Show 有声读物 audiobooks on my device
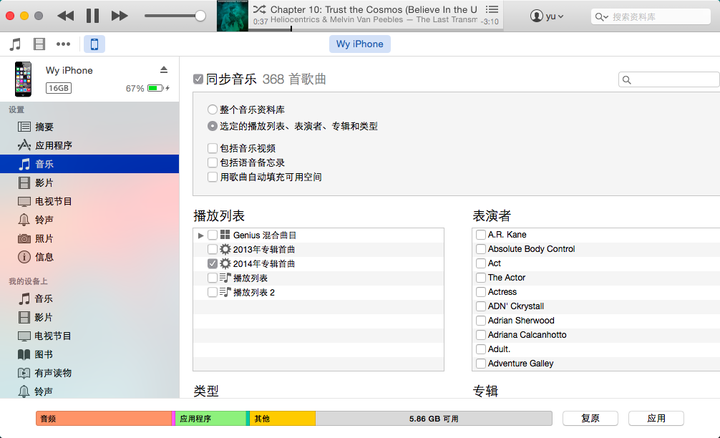Image resolution: width=720 pixels, height=438 pixels. tap(90, 373)
